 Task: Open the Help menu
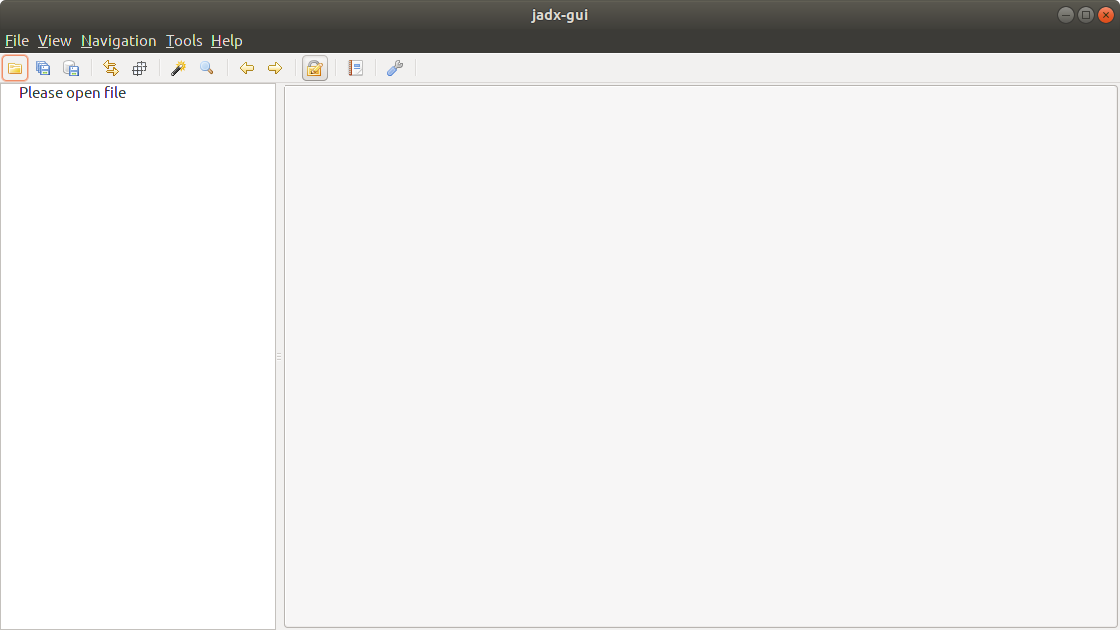pyautogui.click(x=226, y=40)
